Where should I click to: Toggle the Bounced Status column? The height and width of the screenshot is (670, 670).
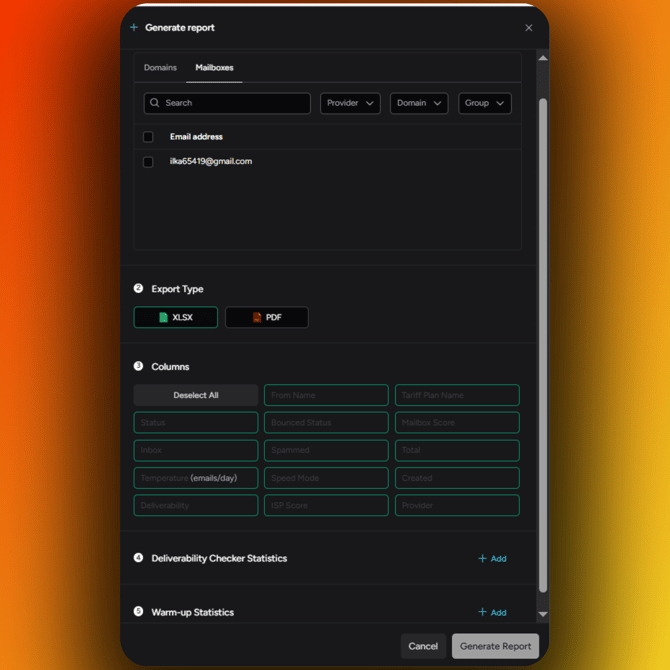point(326,423)
